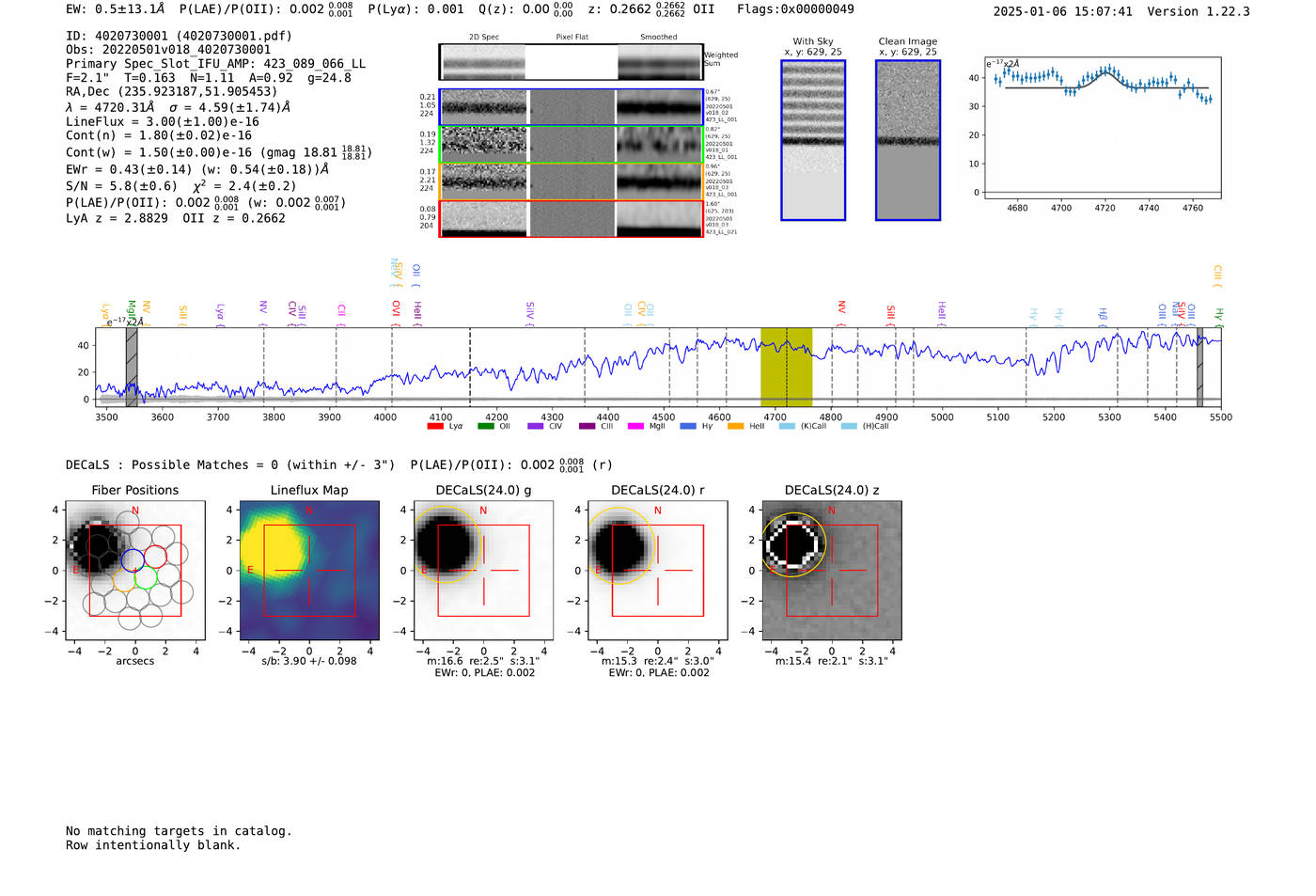This screenshot has height=896, width=1316.
Task: Click the Weighted Sum 2D spectrum strip
Action: pos(571,62)
